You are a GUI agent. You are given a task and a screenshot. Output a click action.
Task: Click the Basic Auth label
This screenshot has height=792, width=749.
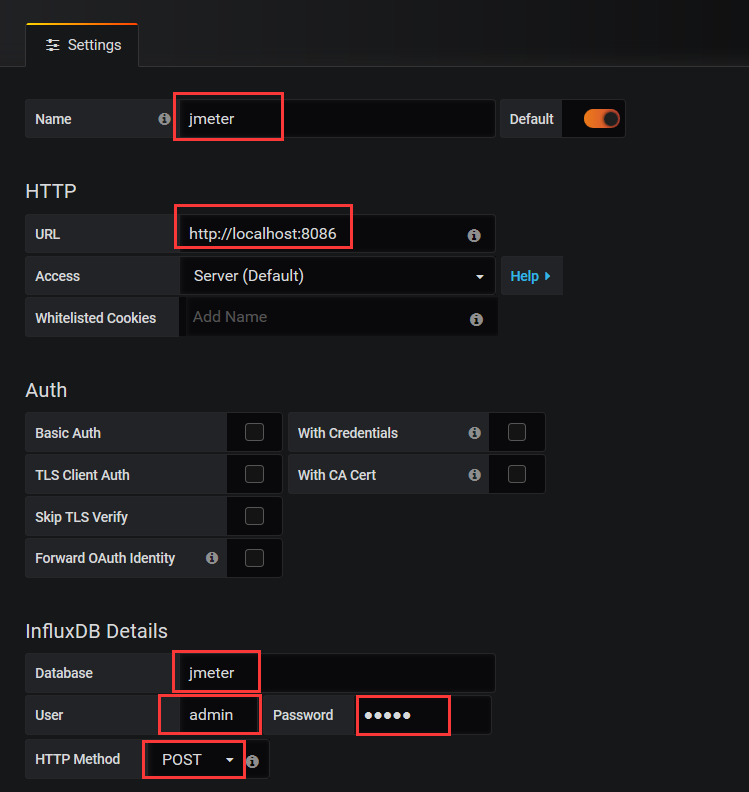pyautogui.click(x=68, y=433)
